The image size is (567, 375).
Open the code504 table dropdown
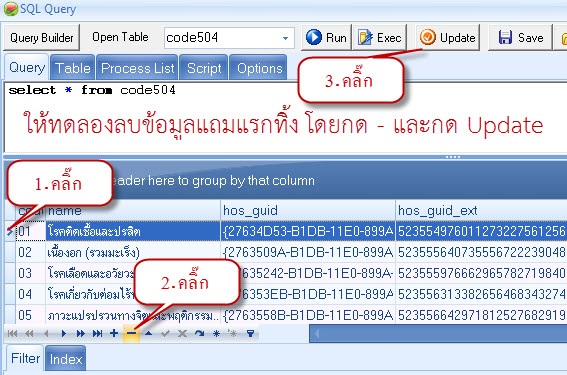point(285,38)
